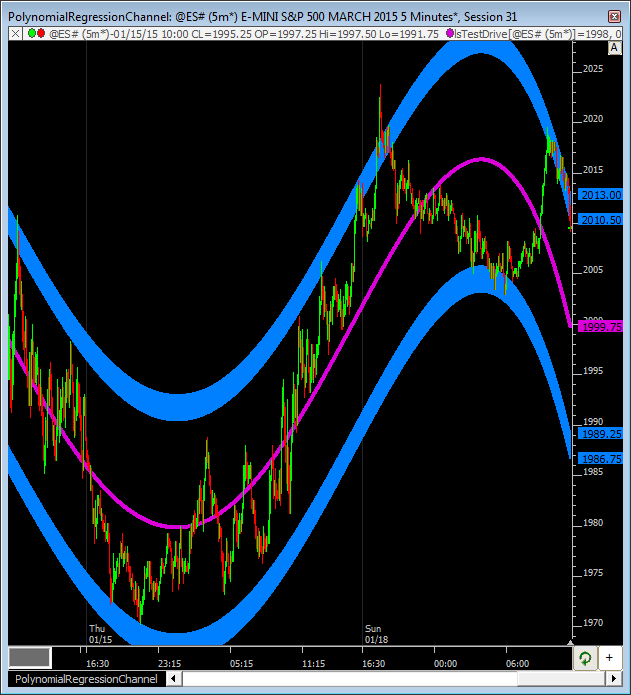Click the 1986.75 blue price label
Viewport: 631px width, 695px height.
[600, 458]
